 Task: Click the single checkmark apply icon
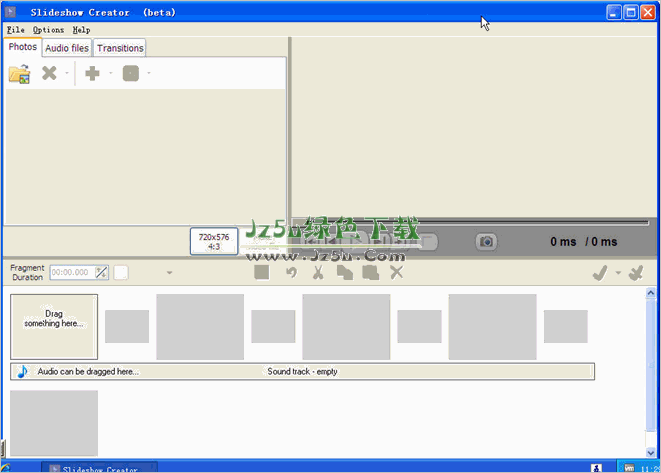600,273
